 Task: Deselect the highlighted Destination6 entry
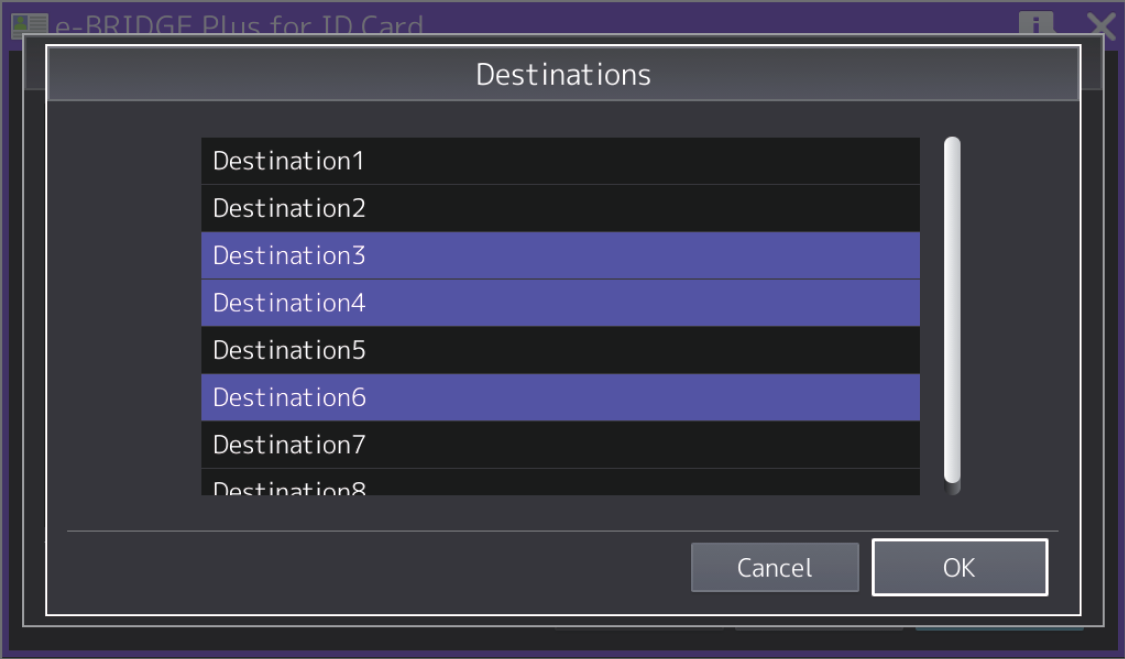tap(560, 398)
